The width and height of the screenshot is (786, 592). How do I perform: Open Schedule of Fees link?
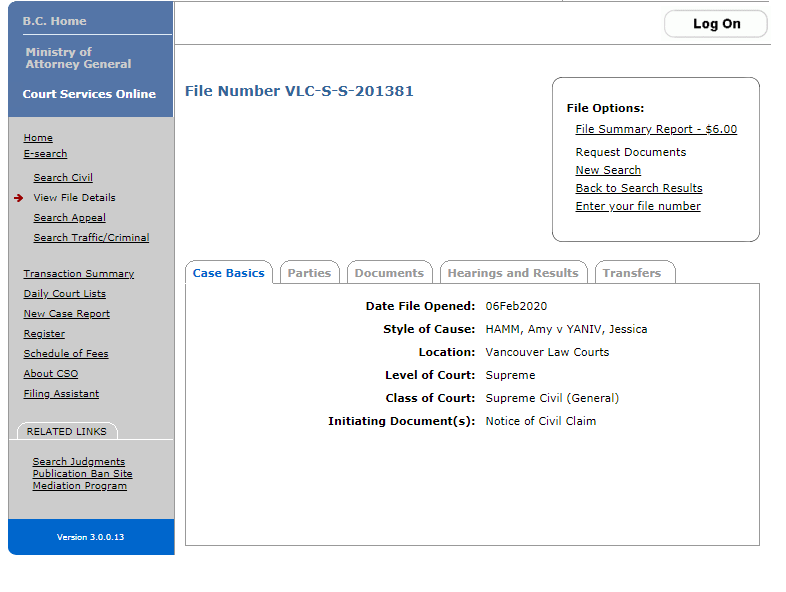(x=66, y=354)
